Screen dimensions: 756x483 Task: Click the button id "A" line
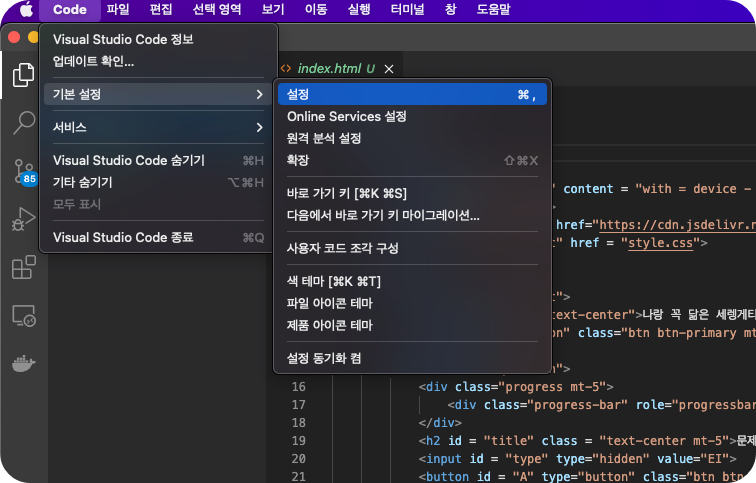(587, 476)
